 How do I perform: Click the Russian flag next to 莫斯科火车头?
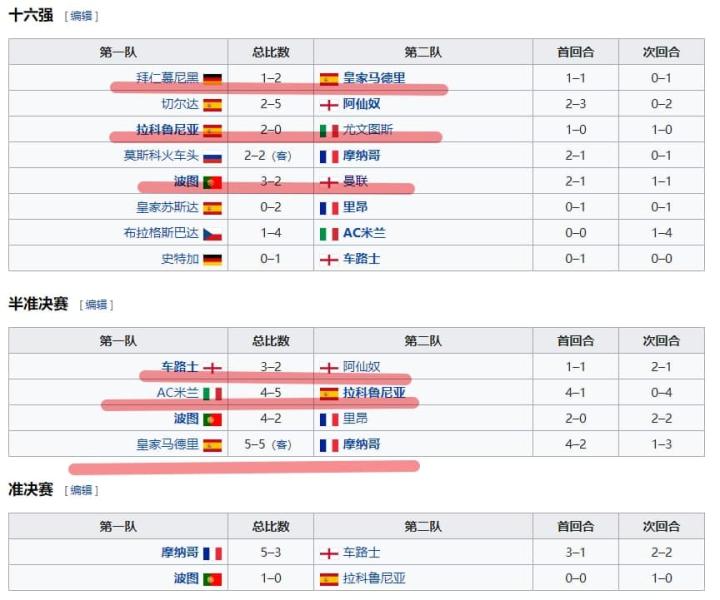212,156
